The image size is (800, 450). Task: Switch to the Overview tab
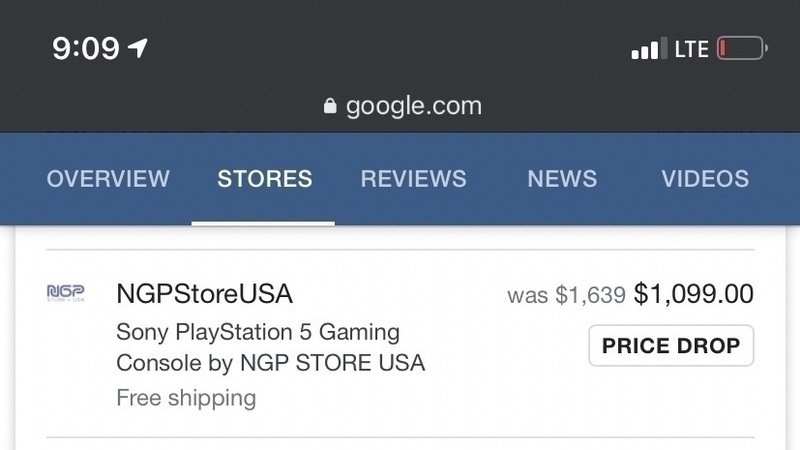pos(108,179)
